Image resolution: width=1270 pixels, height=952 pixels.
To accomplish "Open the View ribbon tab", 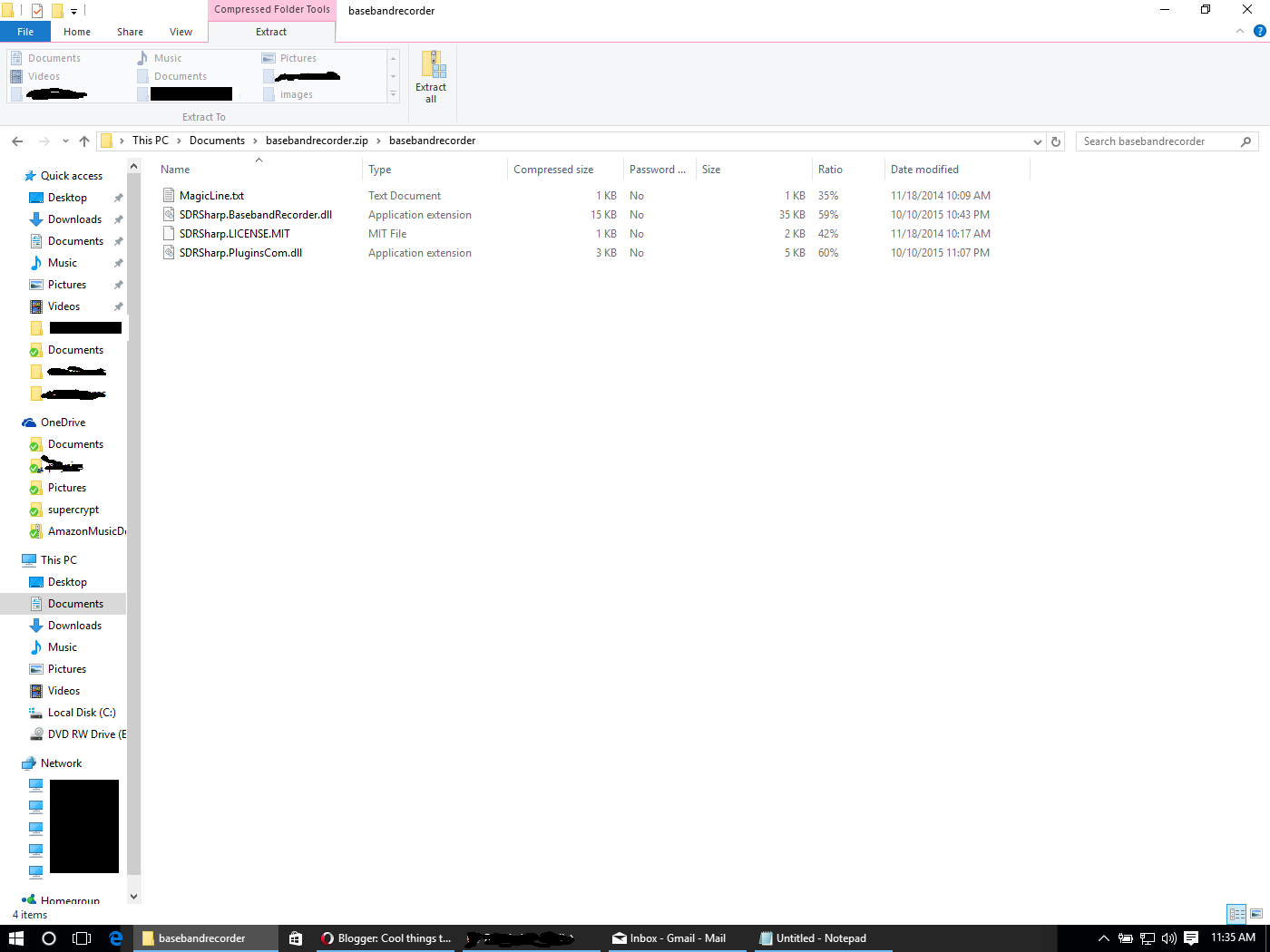I will (x=181, y=32).
